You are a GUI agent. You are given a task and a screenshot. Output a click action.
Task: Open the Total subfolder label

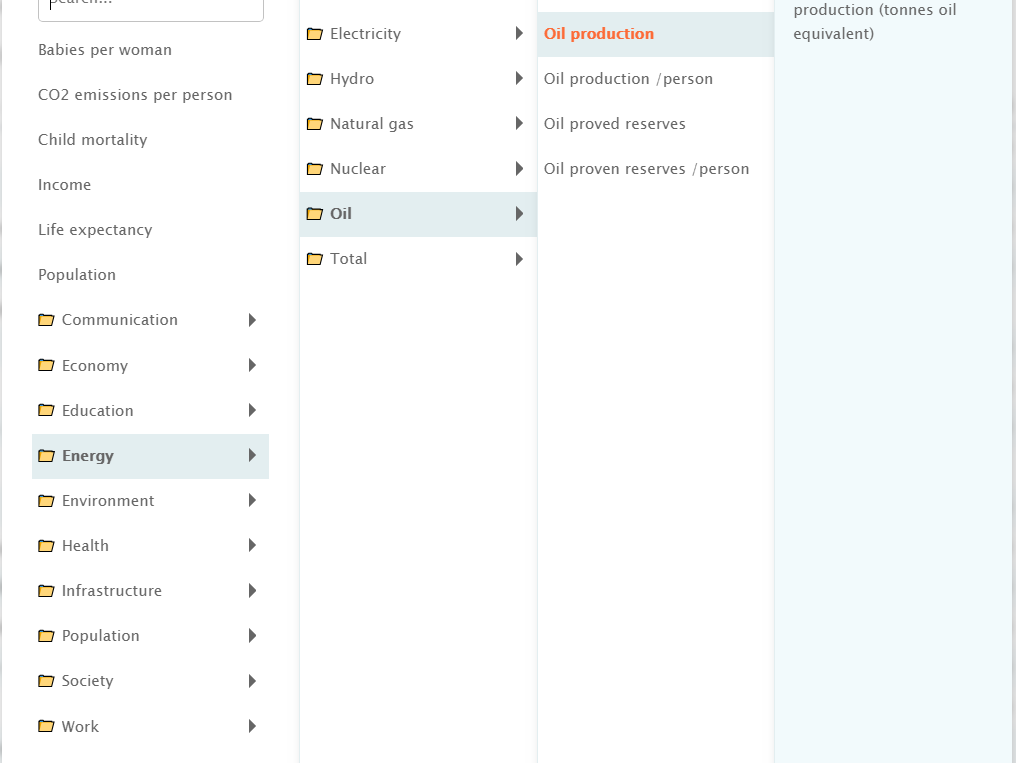click(x=348, y=259)
